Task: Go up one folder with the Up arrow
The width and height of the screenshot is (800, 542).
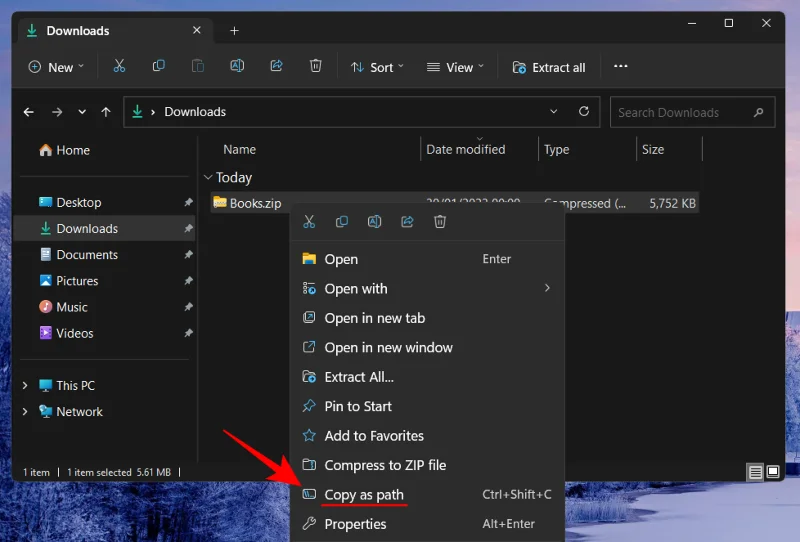Action: point(106,112)
